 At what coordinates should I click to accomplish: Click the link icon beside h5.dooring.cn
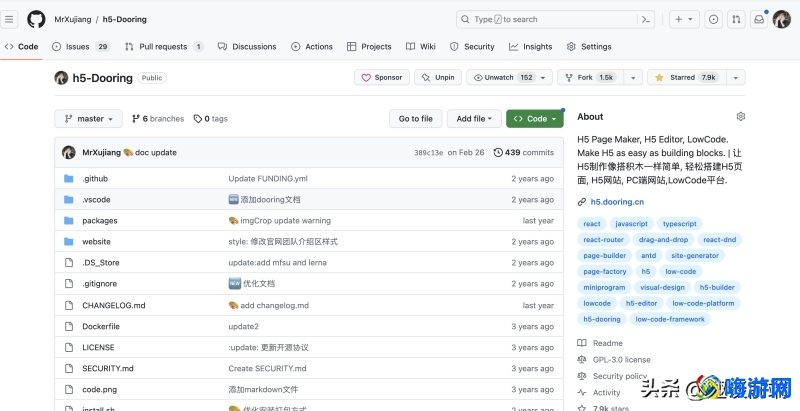tap(582, 202)
